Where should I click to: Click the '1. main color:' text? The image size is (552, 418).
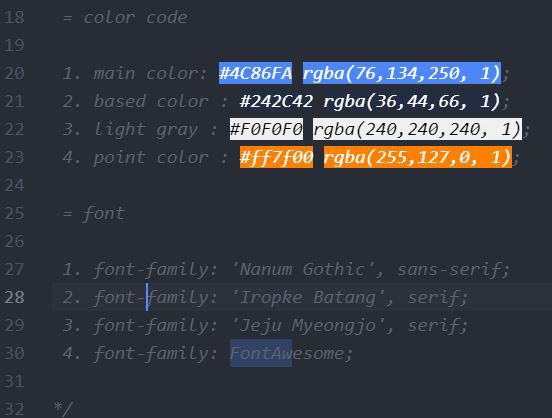[135, 73]
